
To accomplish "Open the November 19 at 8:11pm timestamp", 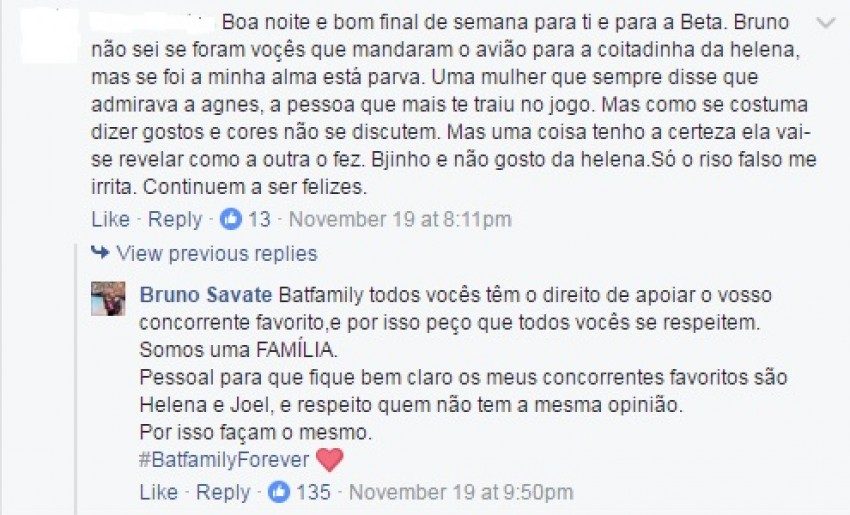I will [399, 219].
